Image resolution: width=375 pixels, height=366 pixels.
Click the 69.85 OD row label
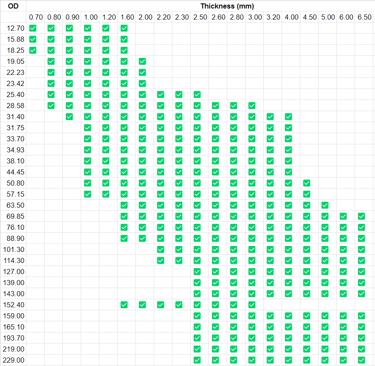pos(15,216)
